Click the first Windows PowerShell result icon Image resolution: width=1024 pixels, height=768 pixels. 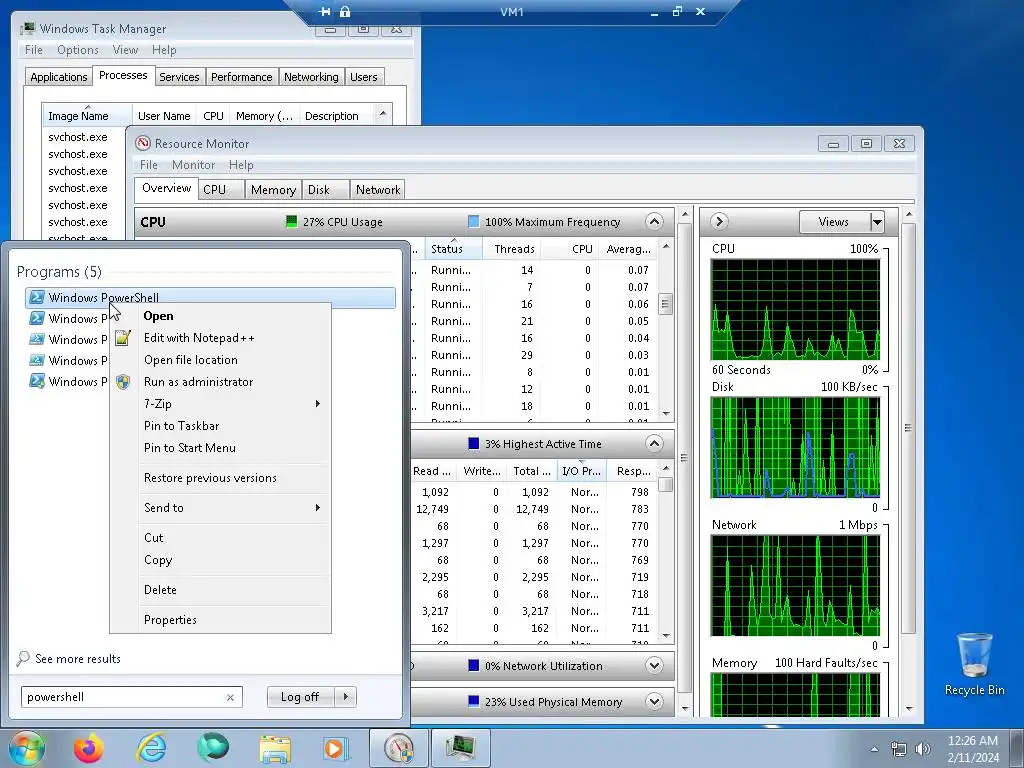pos(37,297)
